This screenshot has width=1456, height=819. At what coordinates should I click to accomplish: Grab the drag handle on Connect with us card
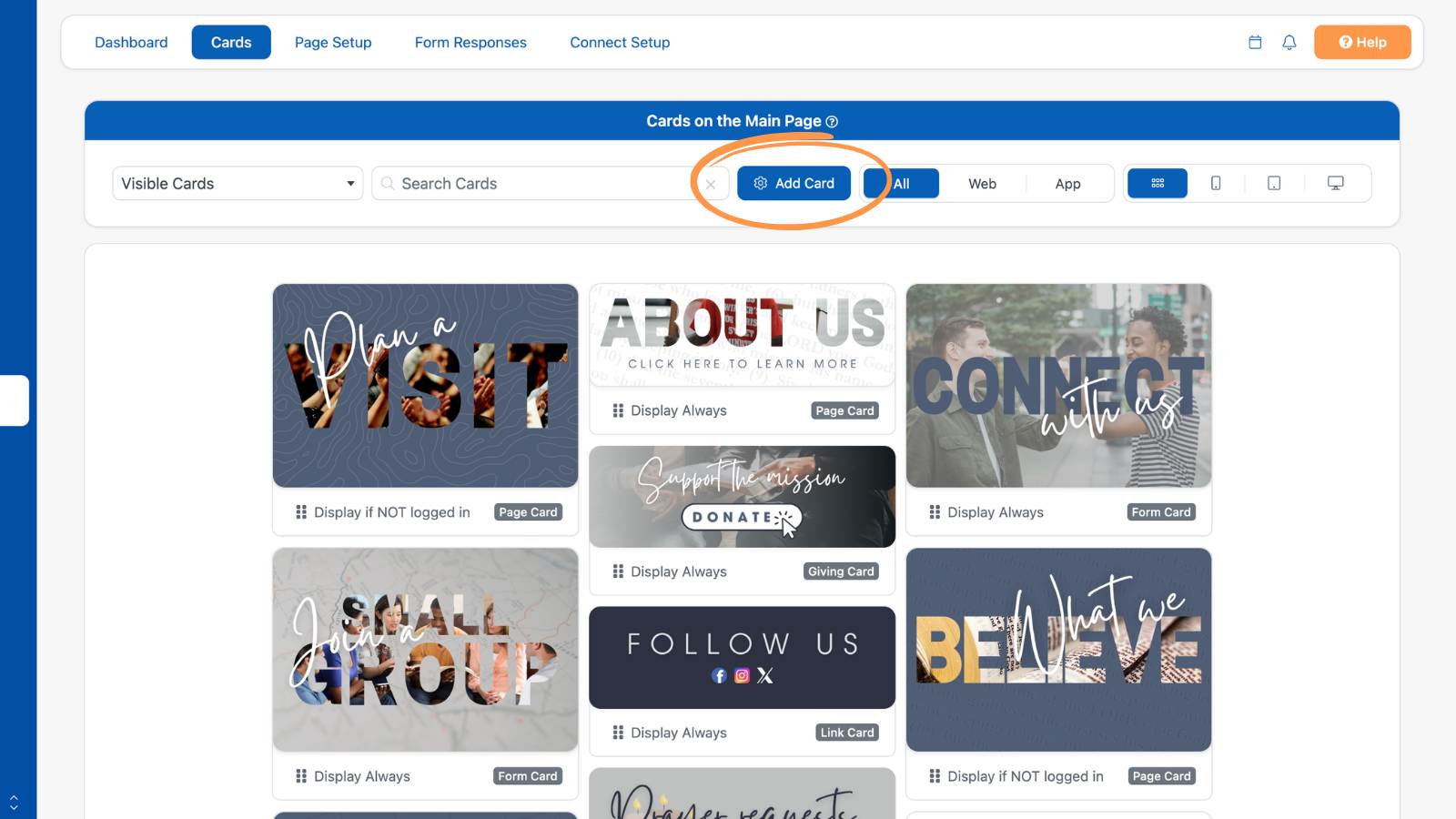935,512
